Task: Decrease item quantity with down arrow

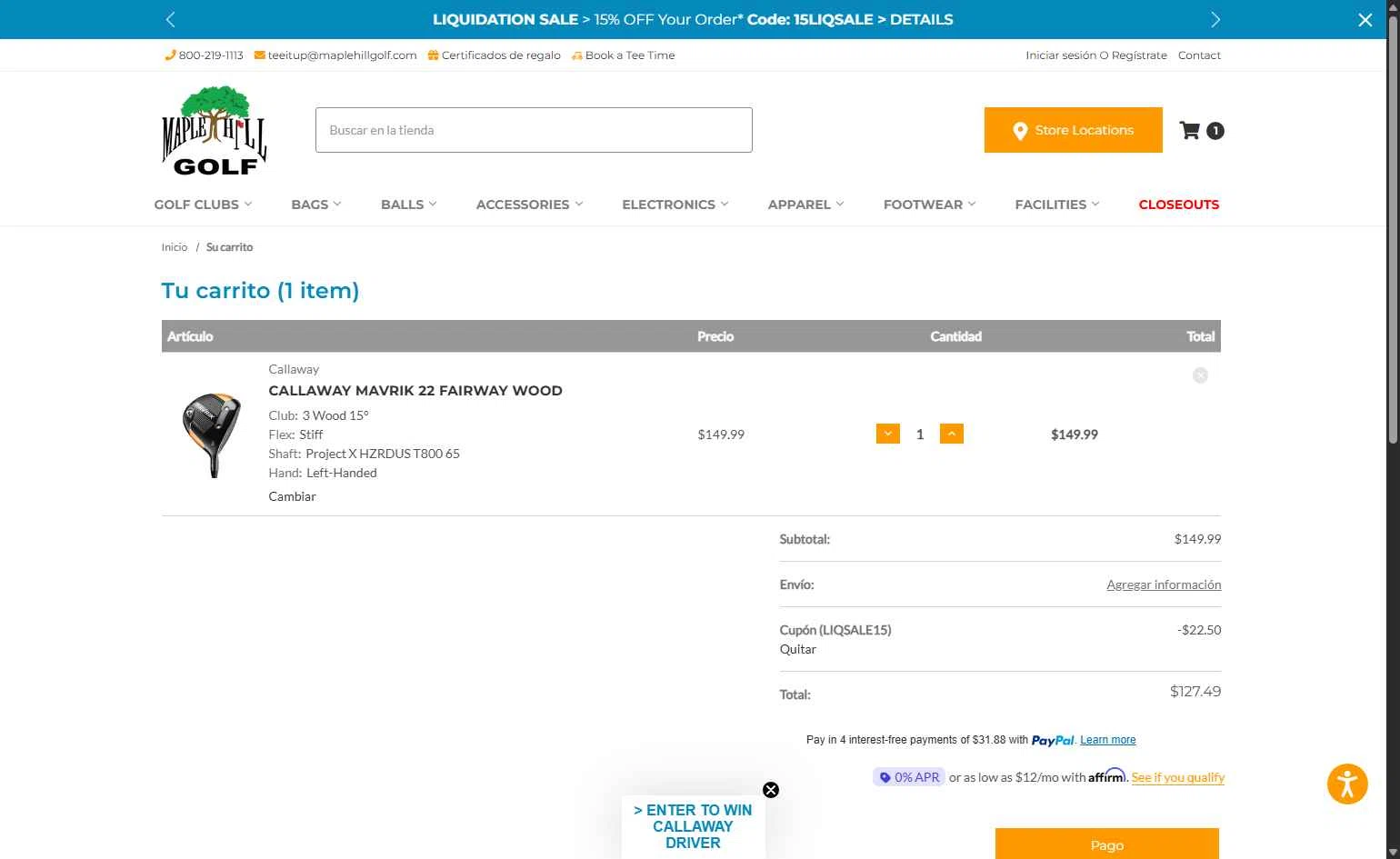Action: click(x=888, y=434)
